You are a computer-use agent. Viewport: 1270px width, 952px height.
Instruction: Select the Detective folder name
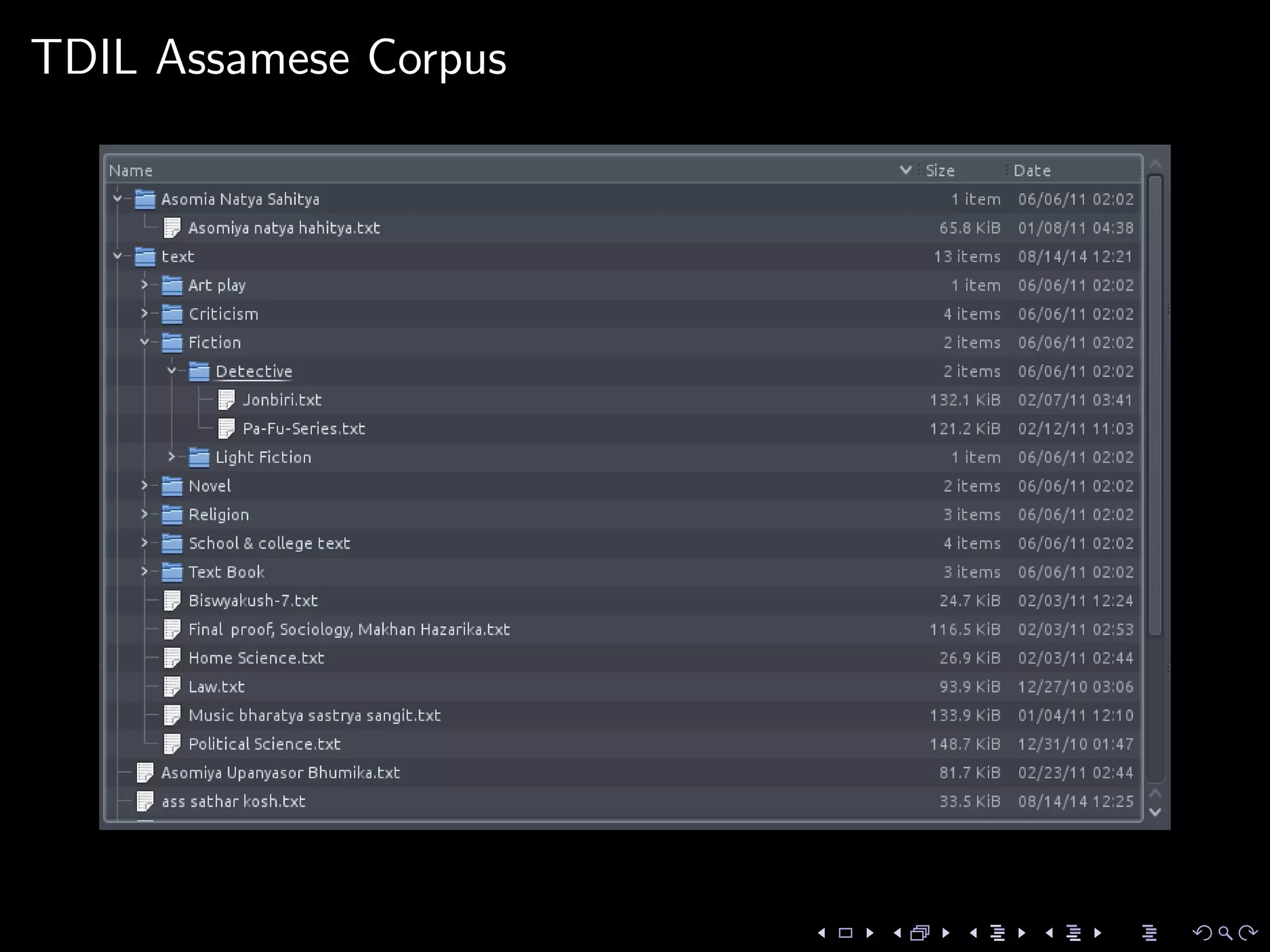254,371
